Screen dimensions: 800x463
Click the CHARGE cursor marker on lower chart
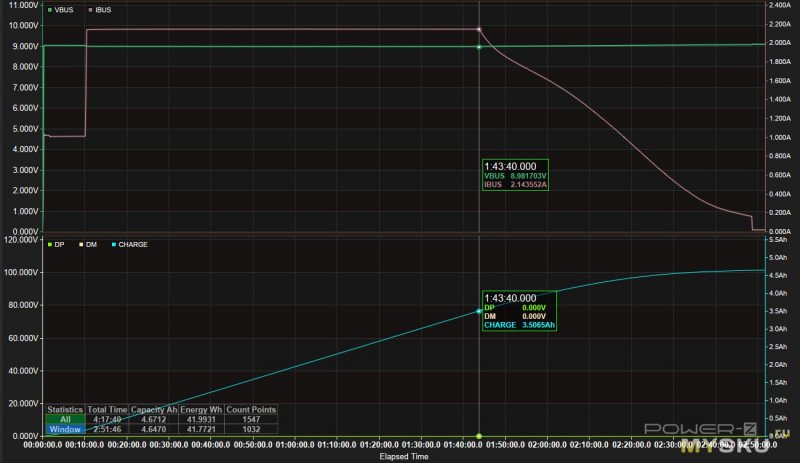click(480, 312)
